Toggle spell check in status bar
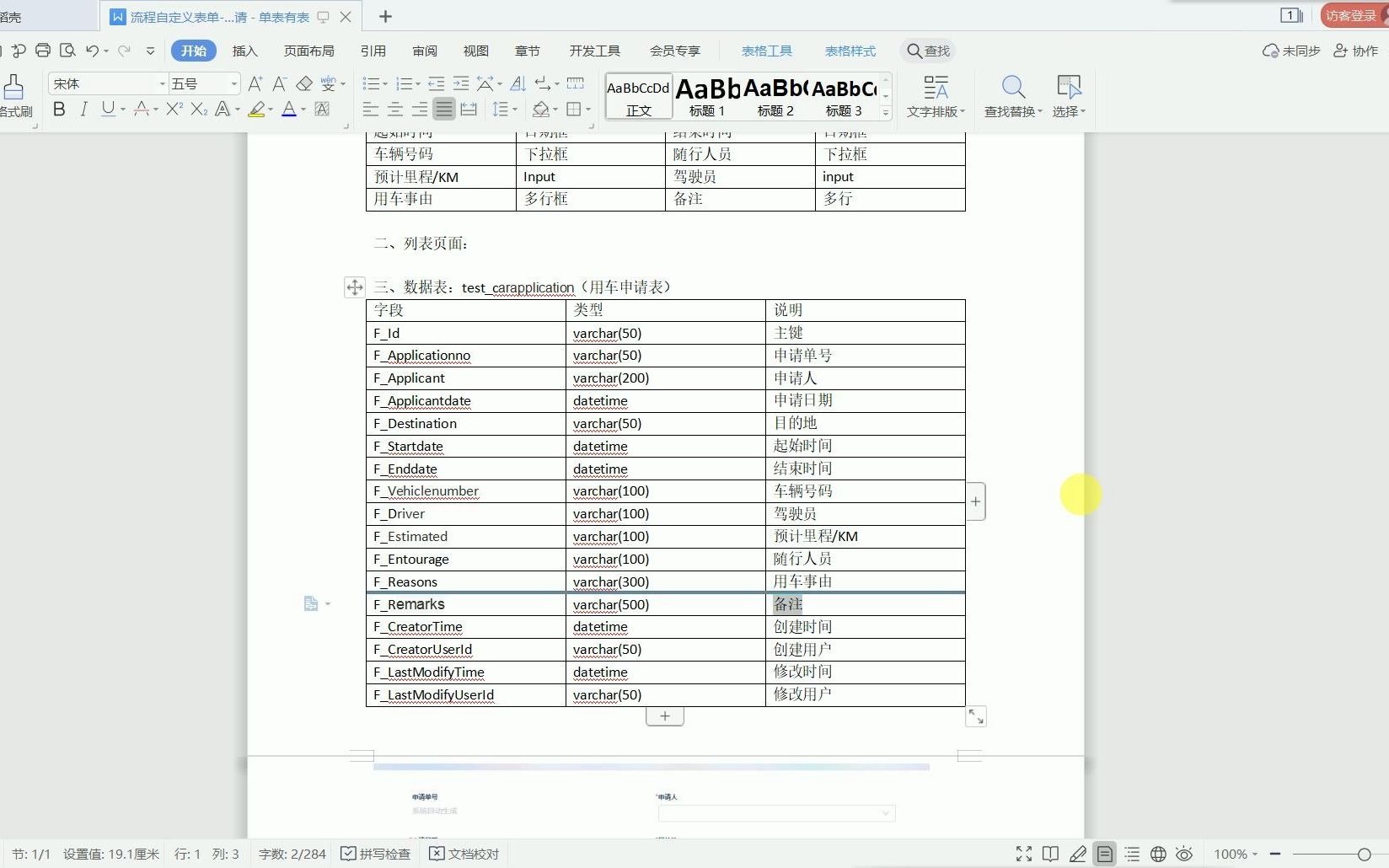 click(x=375, y=854)
